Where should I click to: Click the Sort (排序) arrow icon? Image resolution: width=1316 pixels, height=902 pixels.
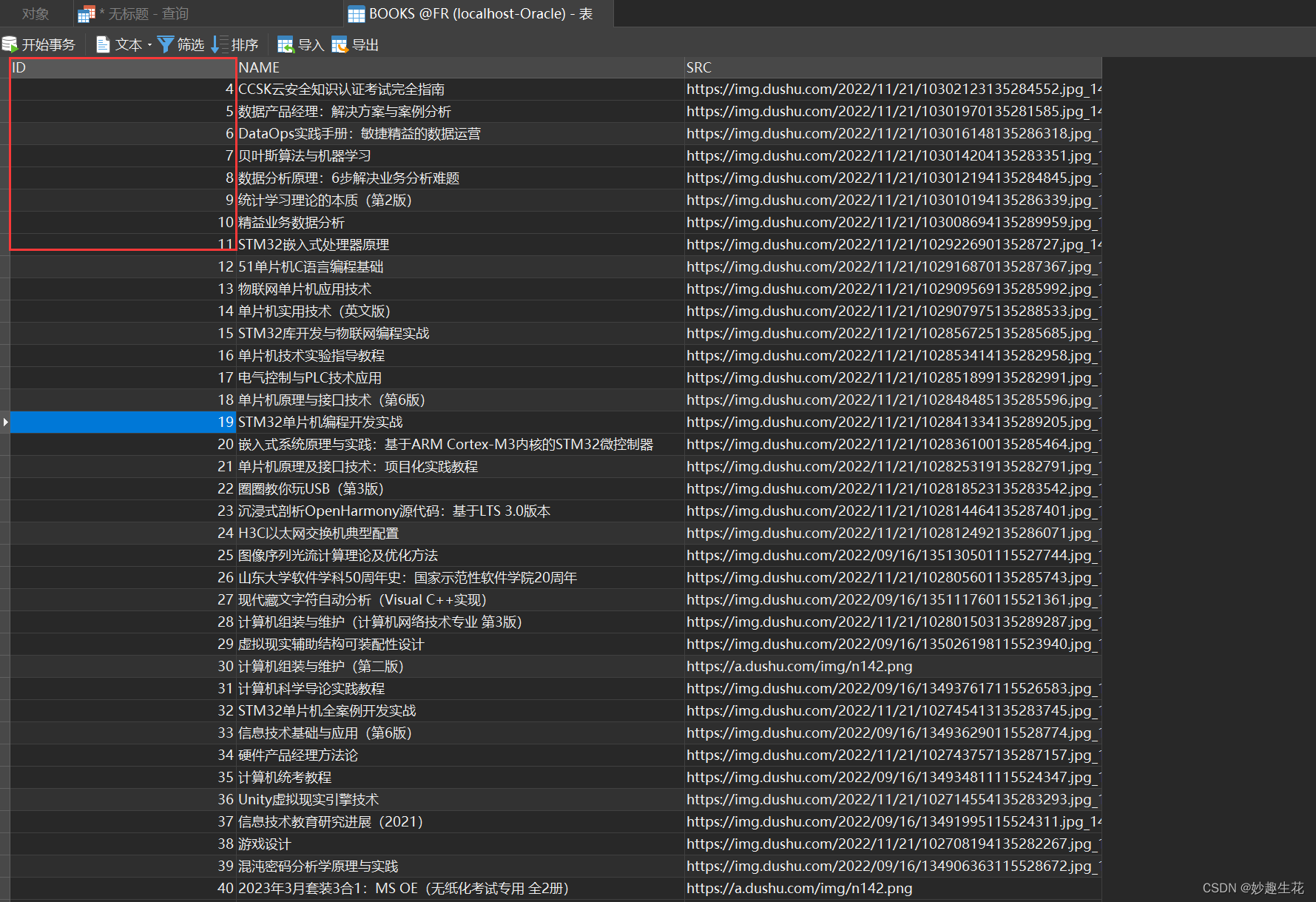pyautogui.click(x=219, y=44)
